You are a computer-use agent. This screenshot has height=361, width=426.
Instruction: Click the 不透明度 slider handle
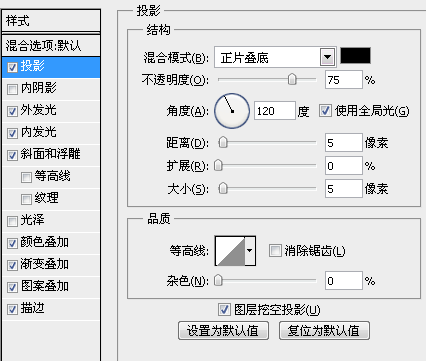[292, 79]
